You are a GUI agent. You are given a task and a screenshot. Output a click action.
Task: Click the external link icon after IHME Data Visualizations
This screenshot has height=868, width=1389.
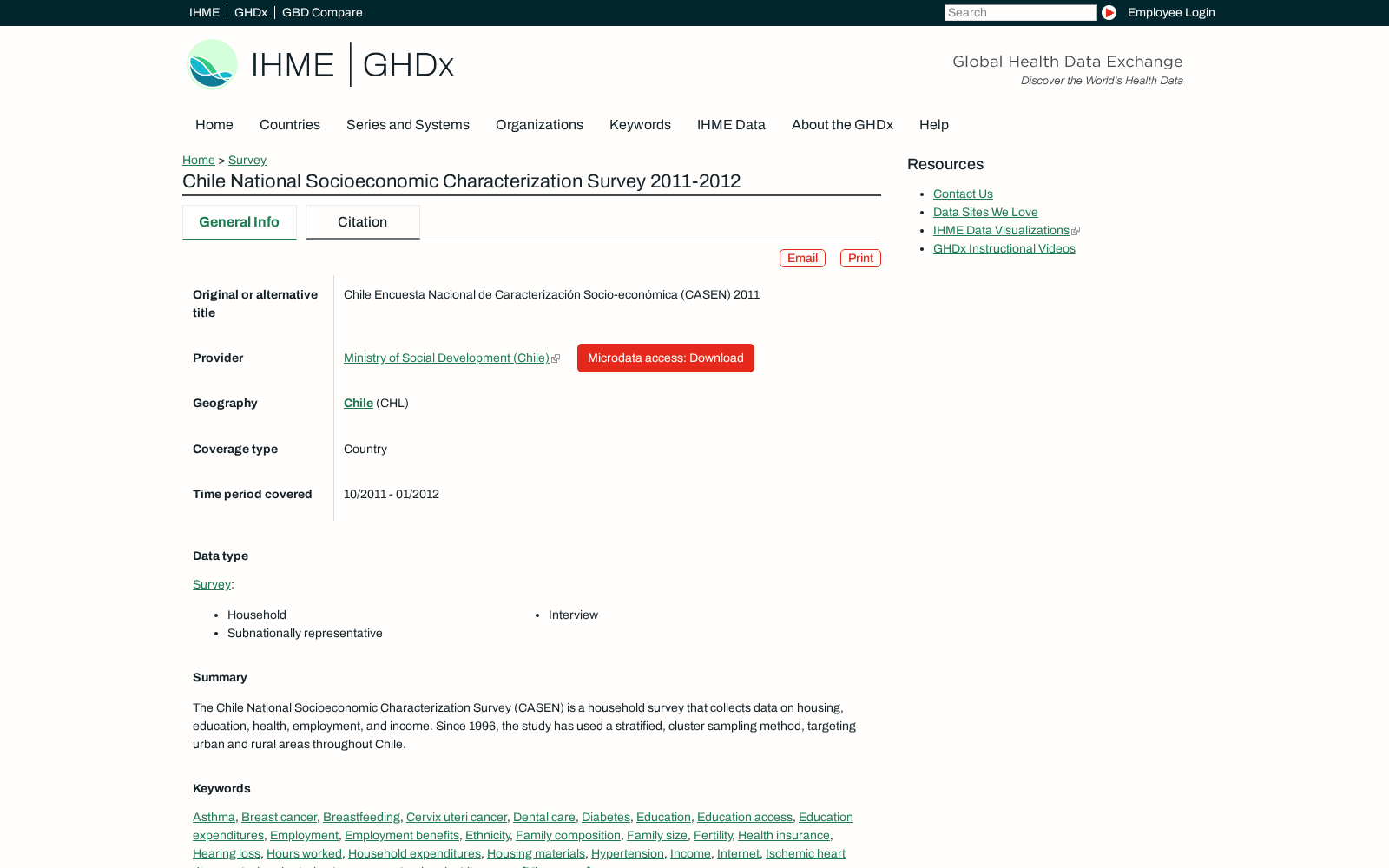point(1076,231)
